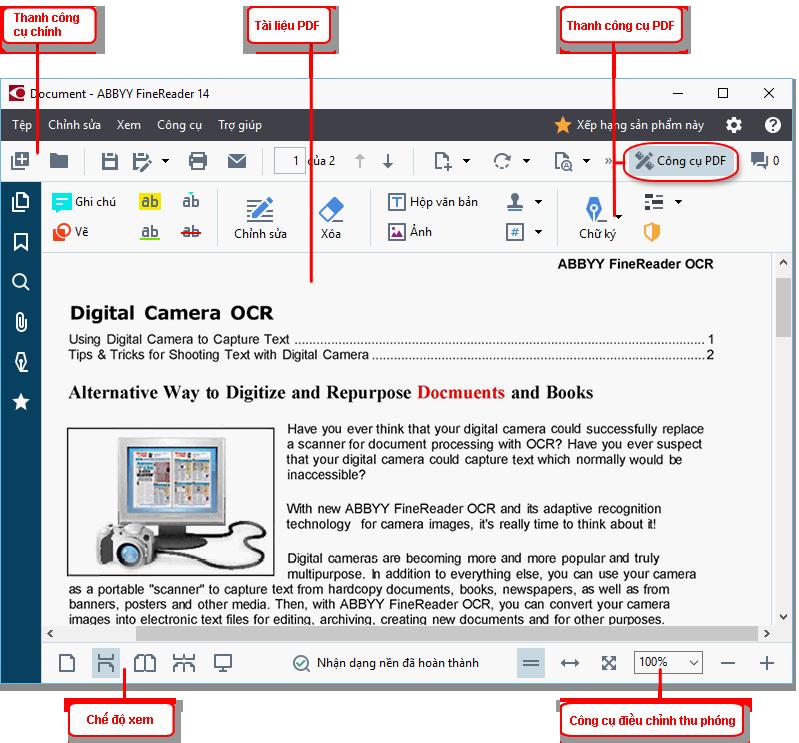Open the Search panel in sidebar

click(20, 282)
